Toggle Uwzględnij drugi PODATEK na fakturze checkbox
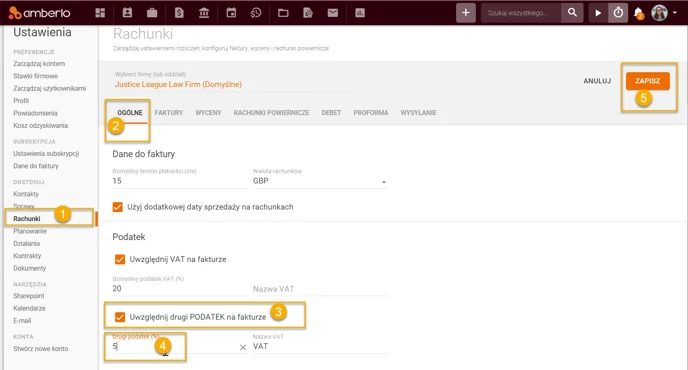 pyautogui.click(x=120, y=317)
